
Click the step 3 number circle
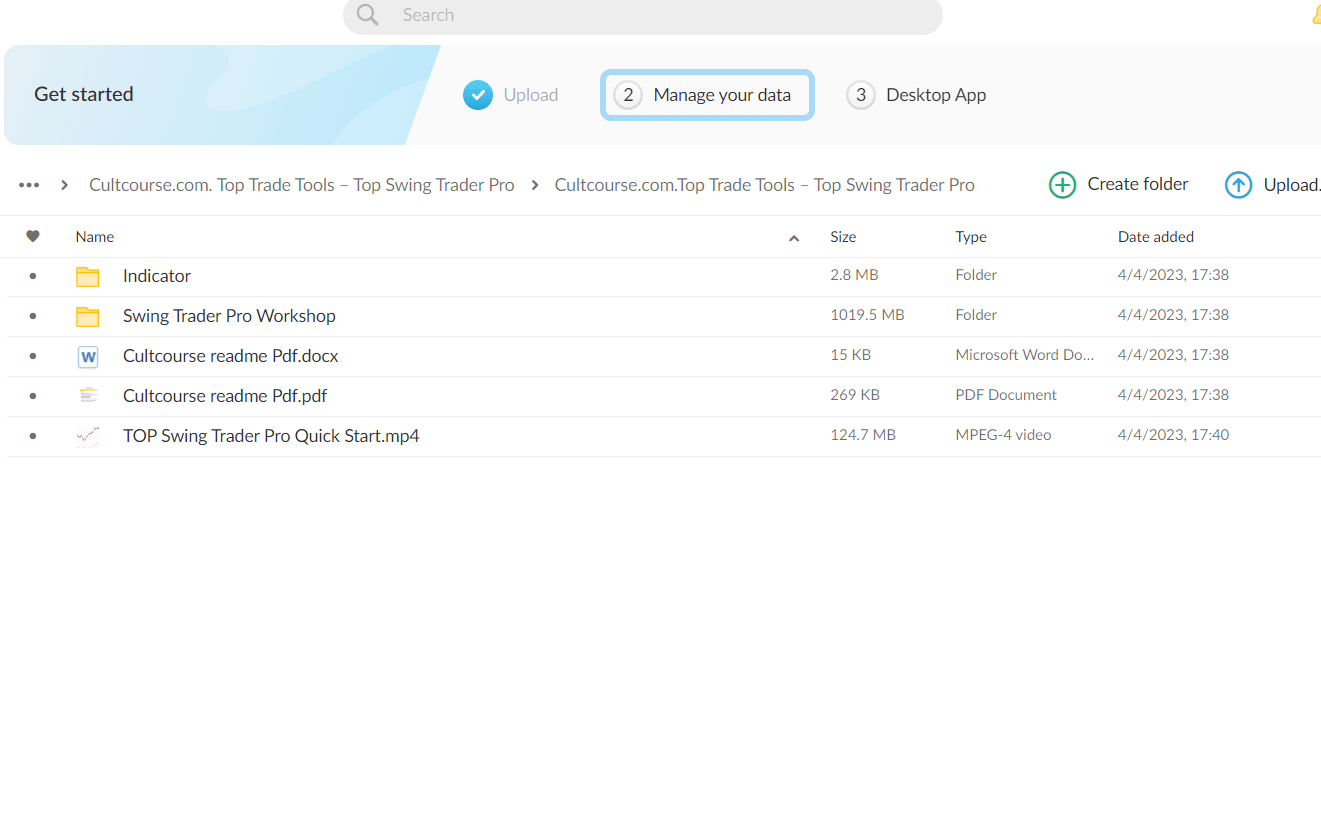click(860, 95)
